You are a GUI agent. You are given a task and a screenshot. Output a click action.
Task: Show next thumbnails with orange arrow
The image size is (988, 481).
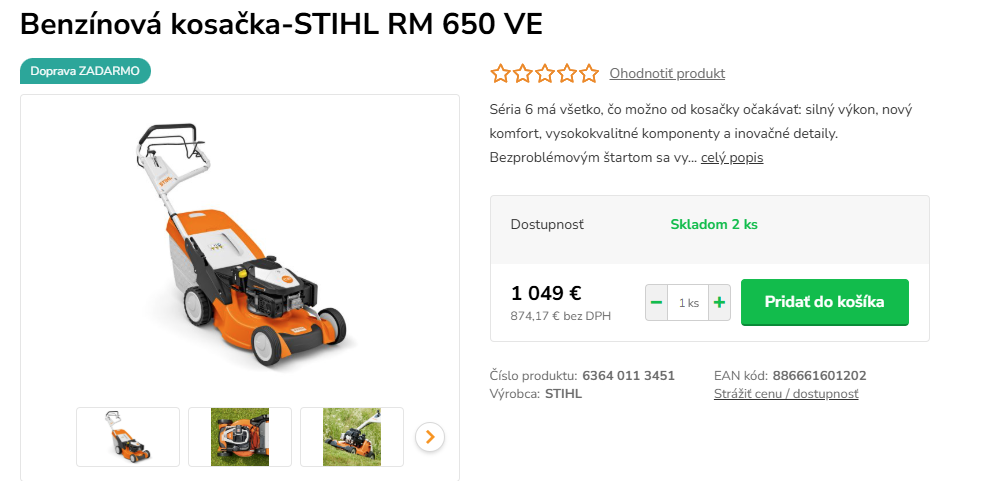[430, 437]
